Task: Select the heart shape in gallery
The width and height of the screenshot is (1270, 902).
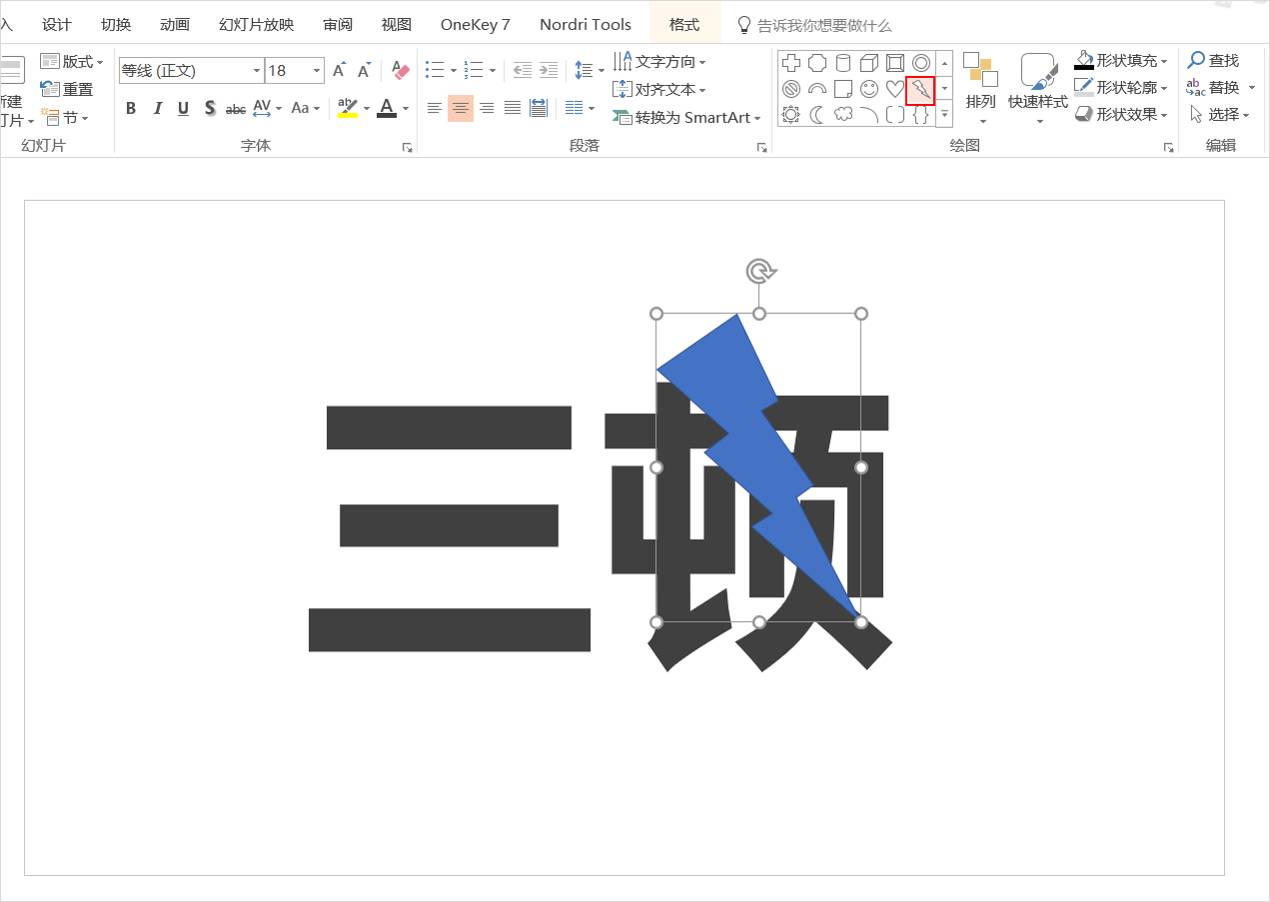Action: [895, 90]
